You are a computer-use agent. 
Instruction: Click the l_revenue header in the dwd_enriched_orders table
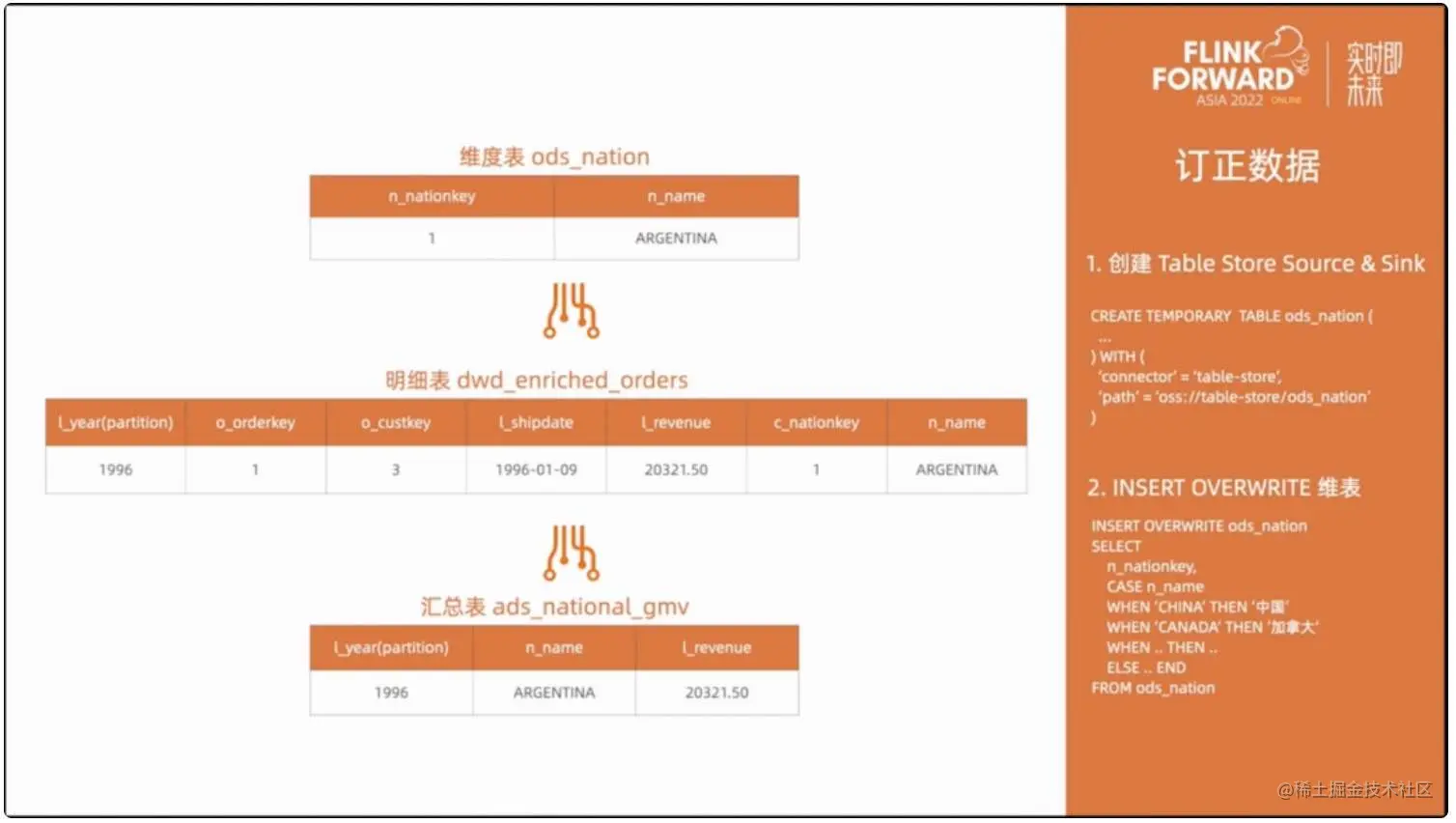(676, 422)
